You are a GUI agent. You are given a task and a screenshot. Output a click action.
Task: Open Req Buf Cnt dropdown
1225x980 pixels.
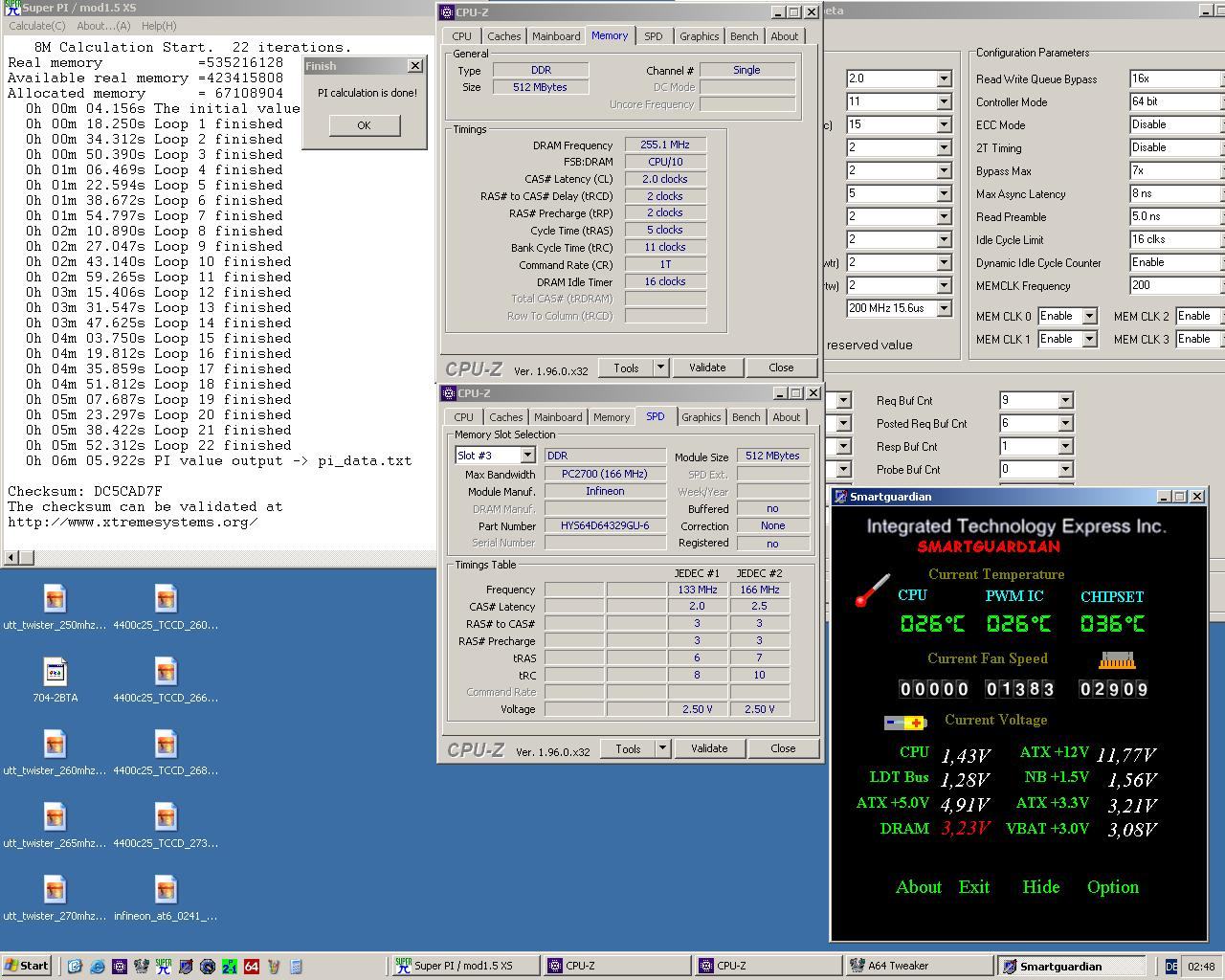[1065, 400]
